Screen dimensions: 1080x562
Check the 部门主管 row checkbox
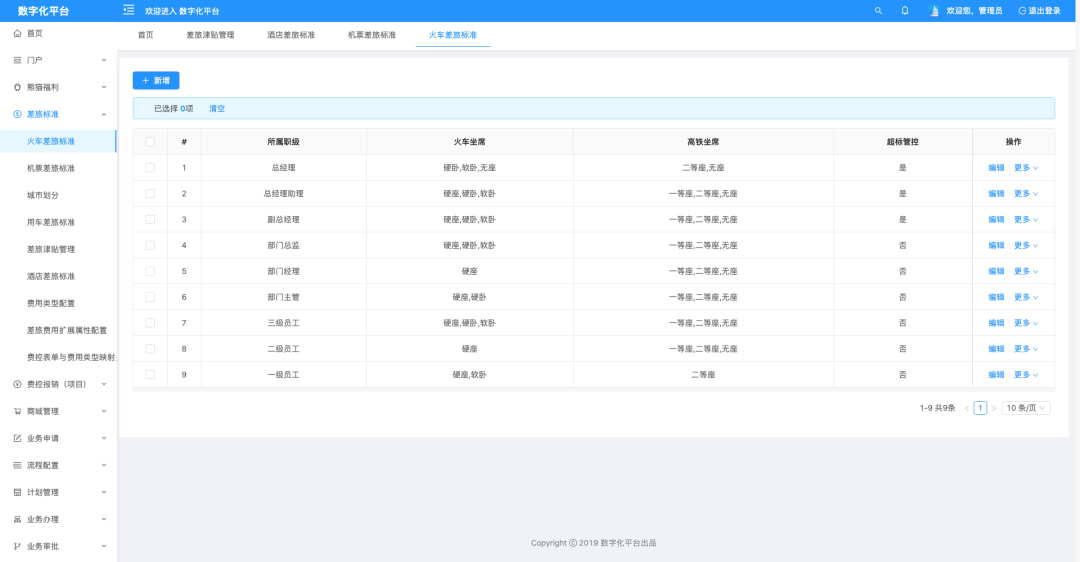point(150,297)
